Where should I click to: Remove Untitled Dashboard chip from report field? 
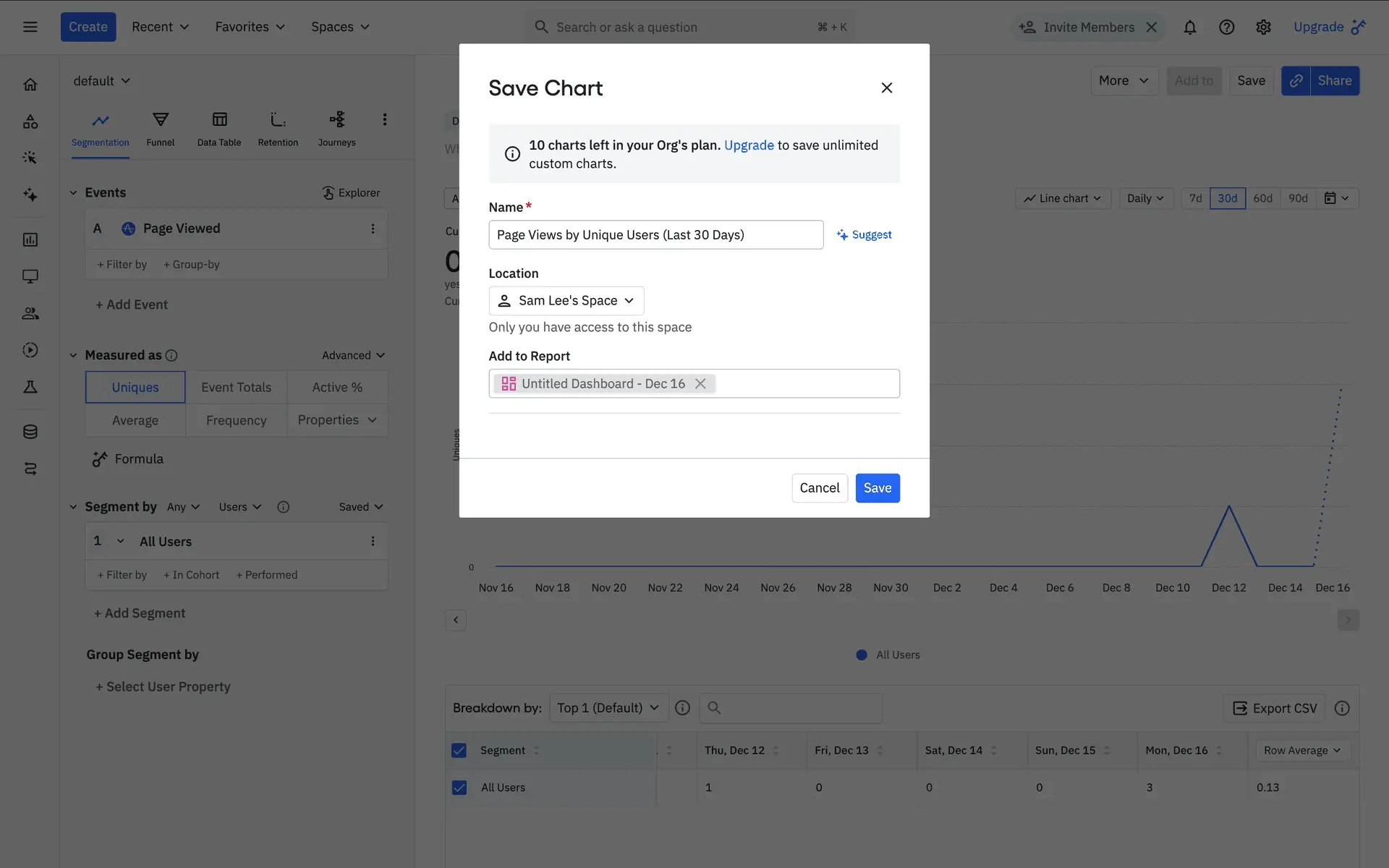point(700,383)
